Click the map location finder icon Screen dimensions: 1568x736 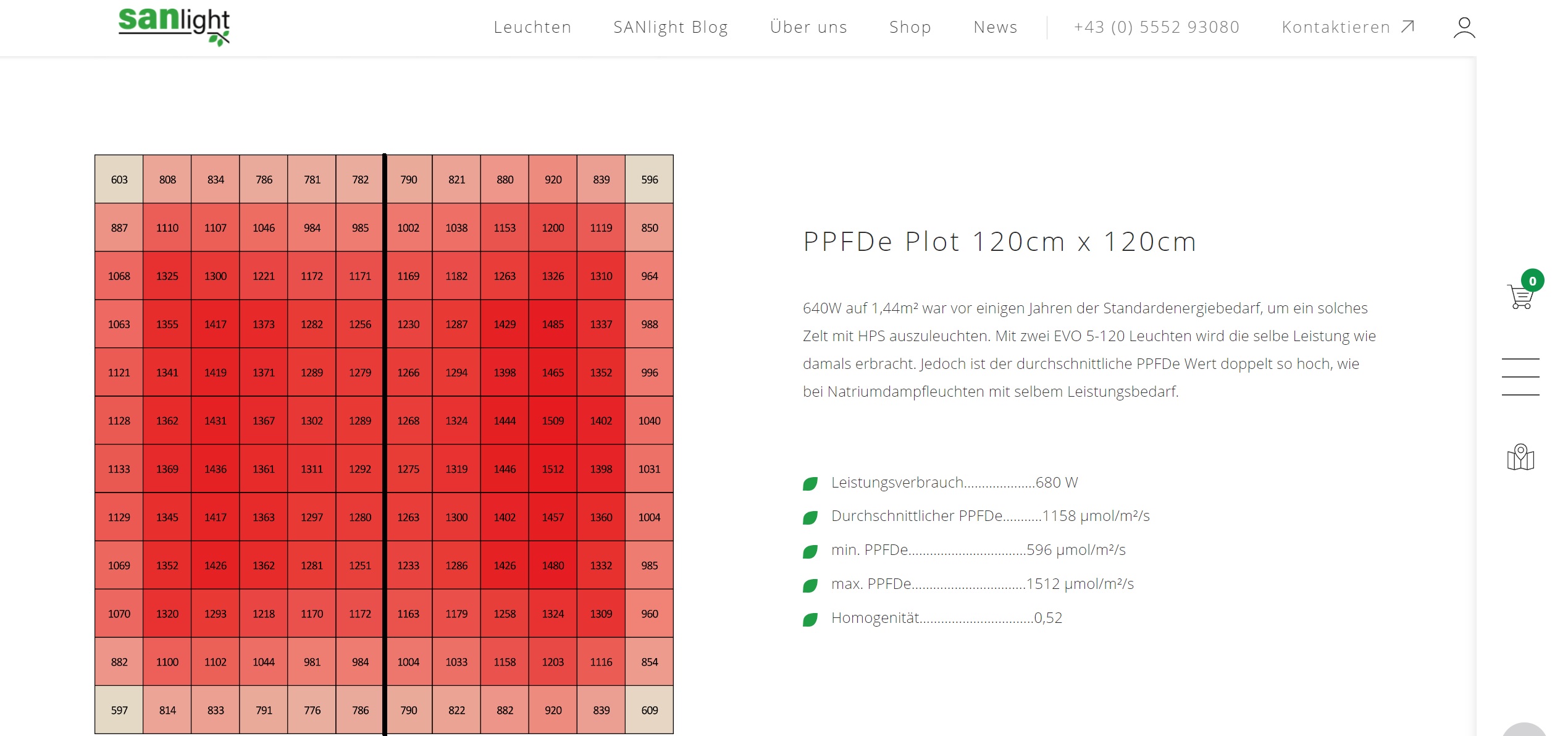pyautogui.click(x=1520, y=457)
